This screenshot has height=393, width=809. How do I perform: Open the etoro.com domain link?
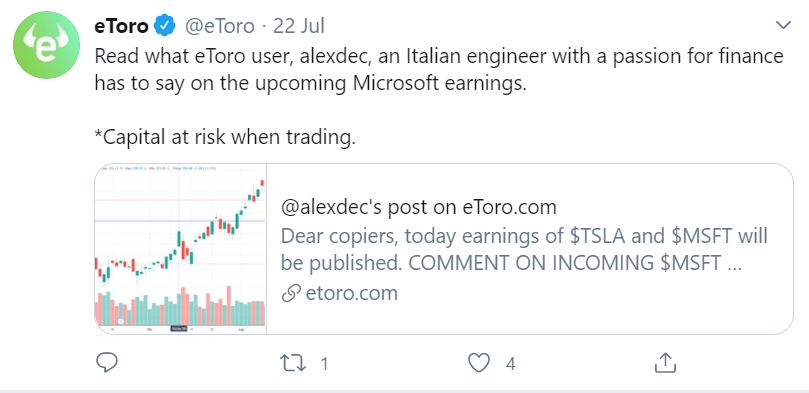(351, 293)
